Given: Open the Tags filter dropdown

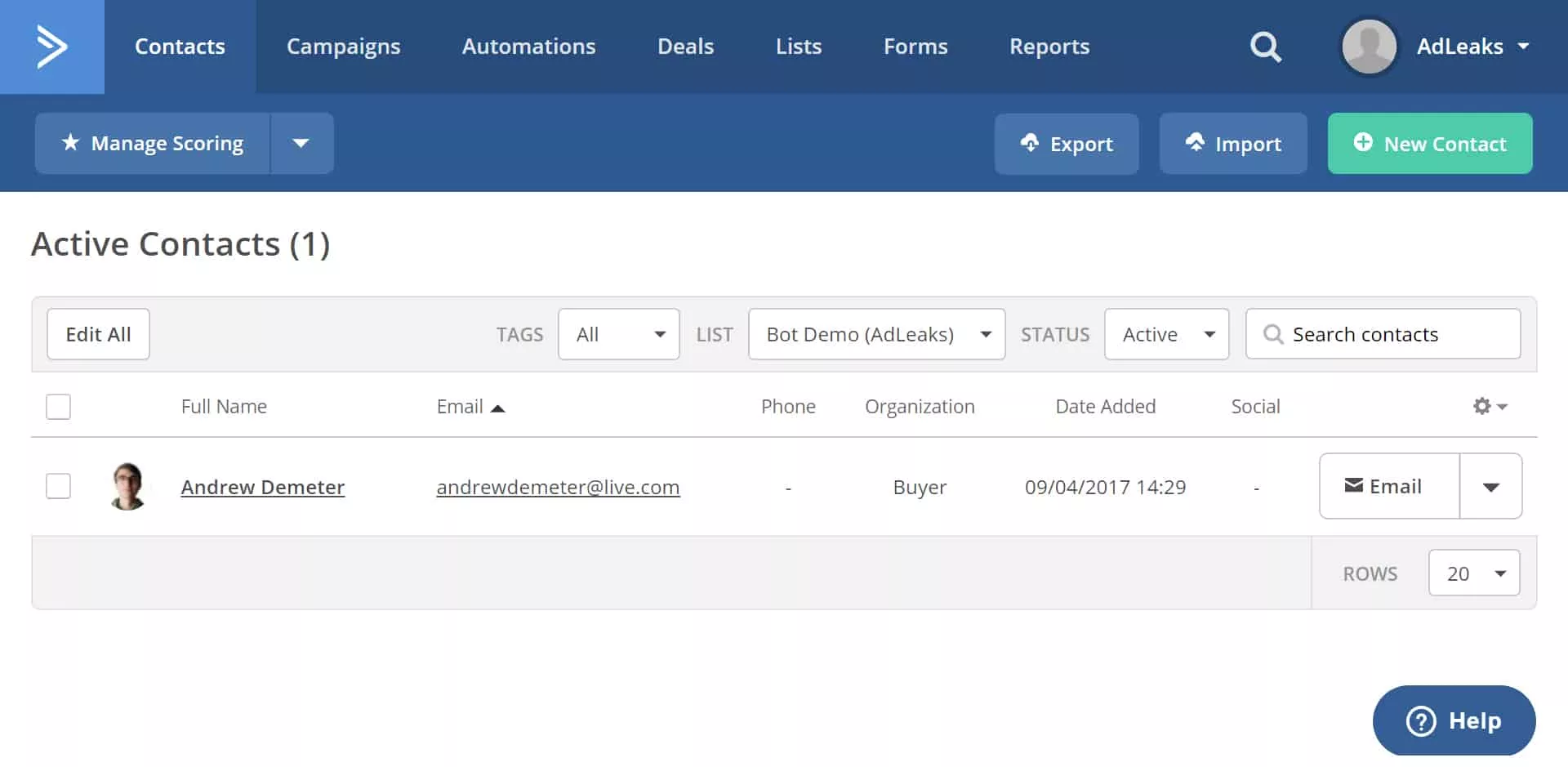Looking at the screenshot, I should [619, 334].
